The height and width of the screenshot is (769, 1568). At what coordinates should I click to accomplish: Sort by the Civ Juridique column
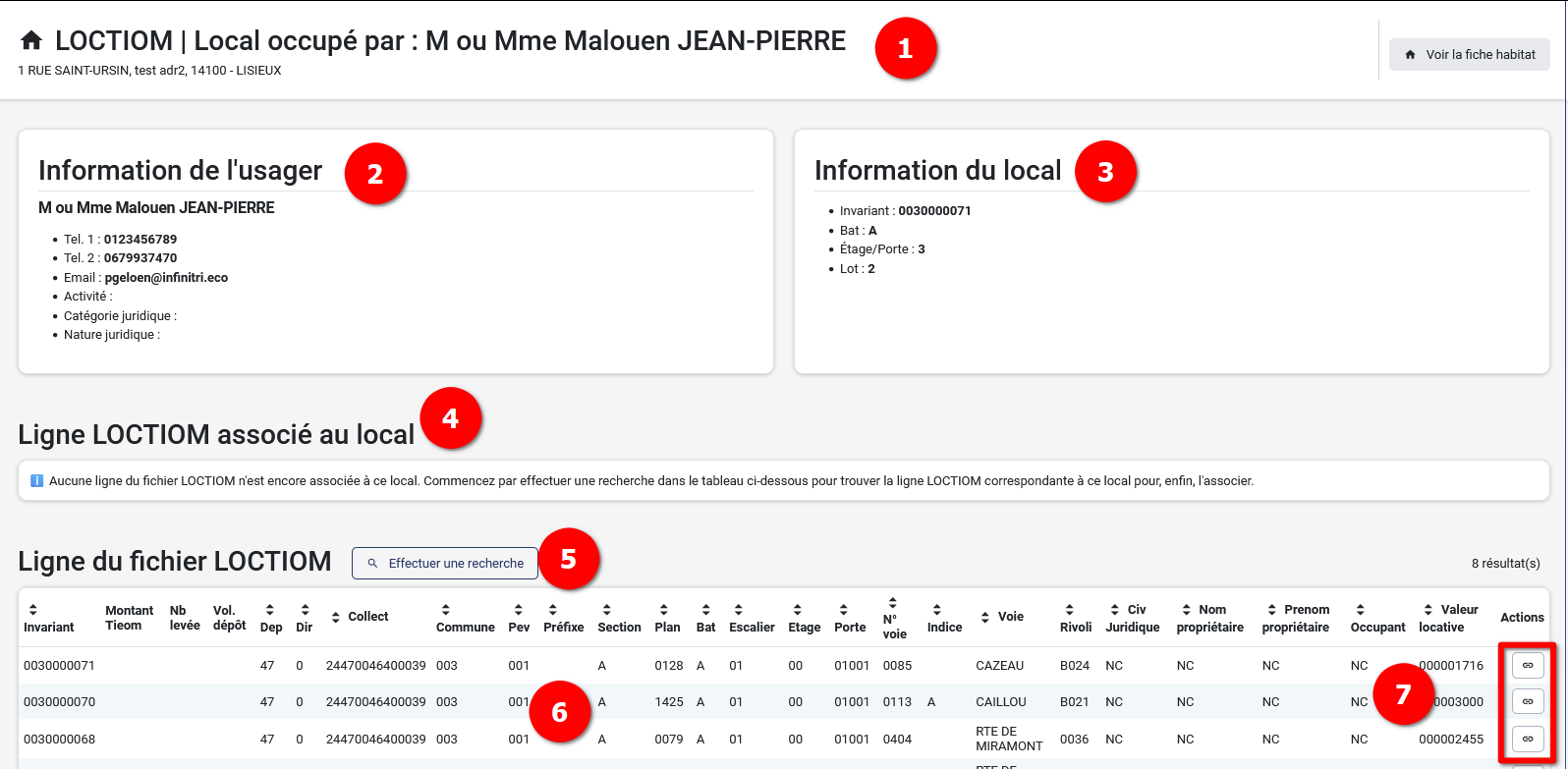point(1114,610)
